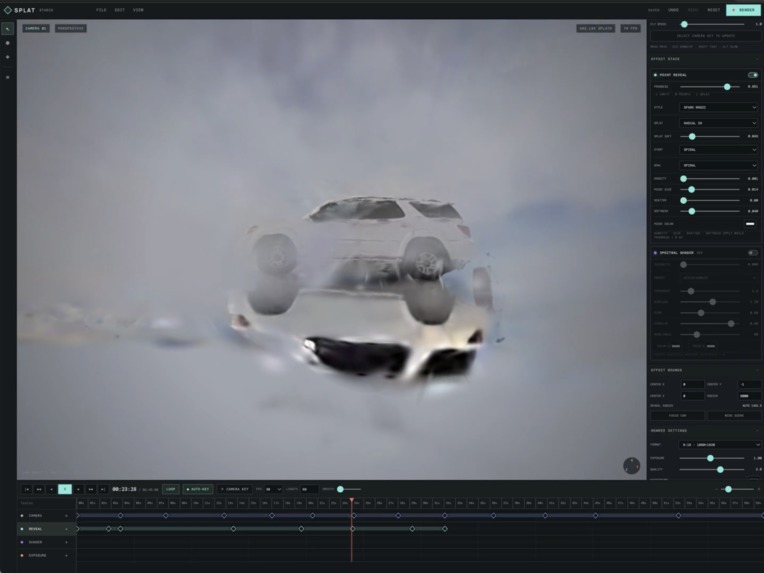Click the Center X input field

(x=692, y=384)
